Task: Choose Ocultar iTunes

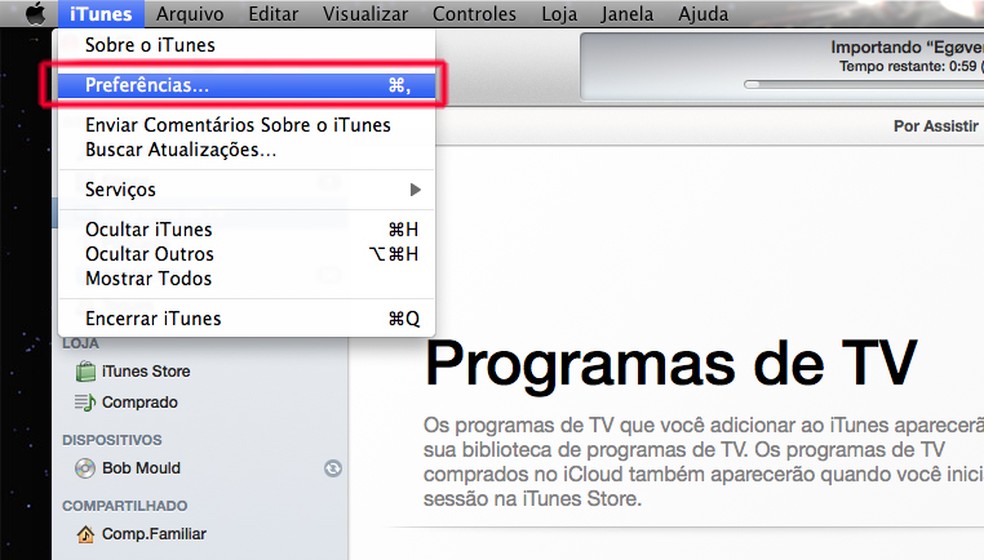Action: coord(246,230)
